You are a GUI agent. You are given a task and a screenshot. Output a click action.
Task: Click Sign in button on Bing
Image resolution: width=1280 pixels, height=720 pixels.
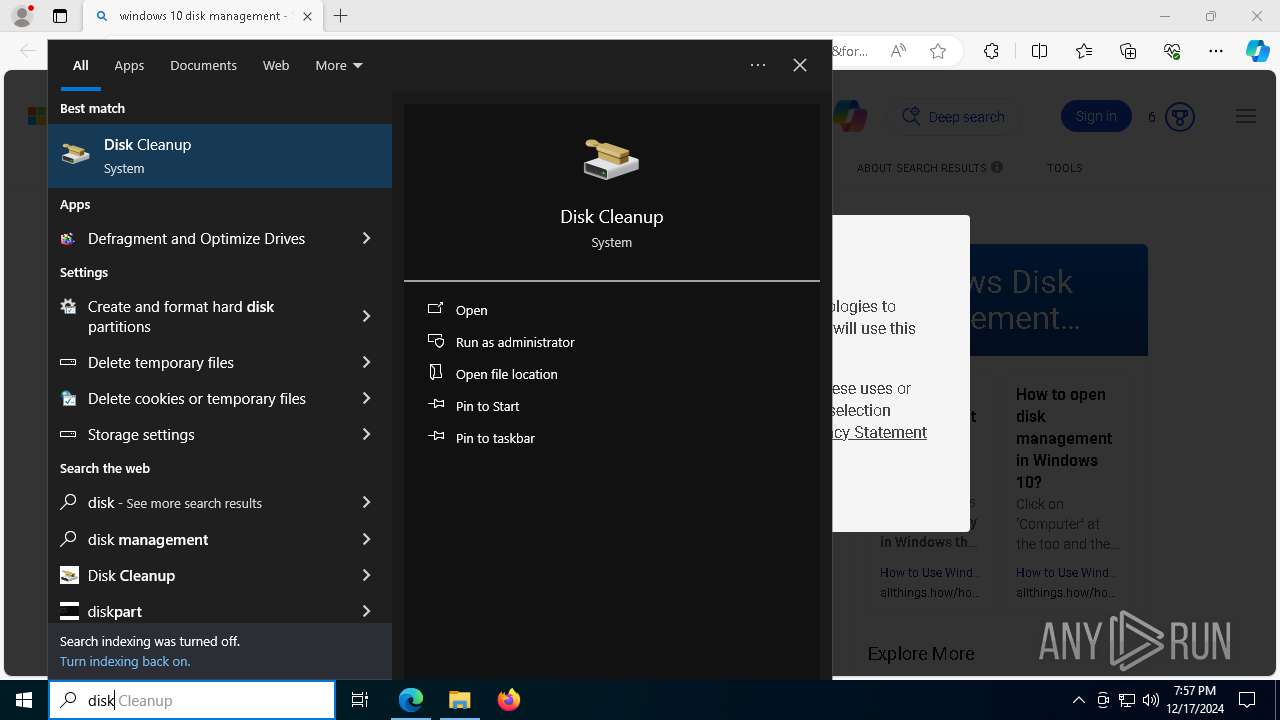(x=1096, y=116)
